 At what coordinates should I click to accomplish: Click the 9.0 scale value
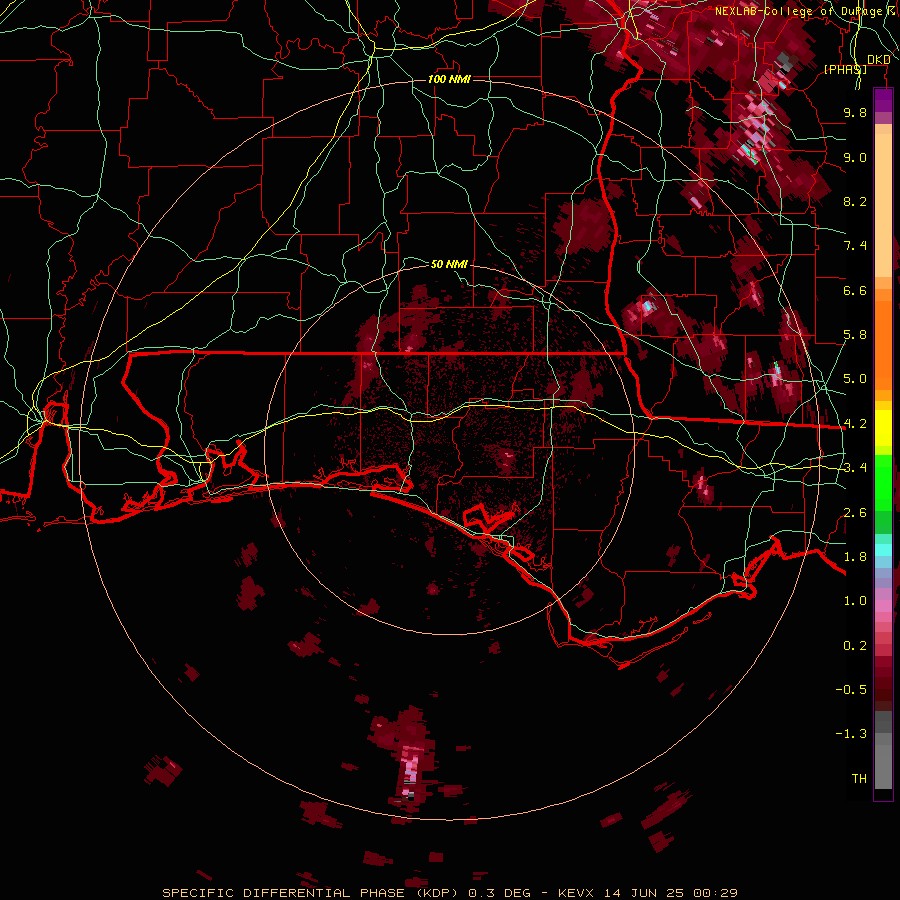coord(855,157)
